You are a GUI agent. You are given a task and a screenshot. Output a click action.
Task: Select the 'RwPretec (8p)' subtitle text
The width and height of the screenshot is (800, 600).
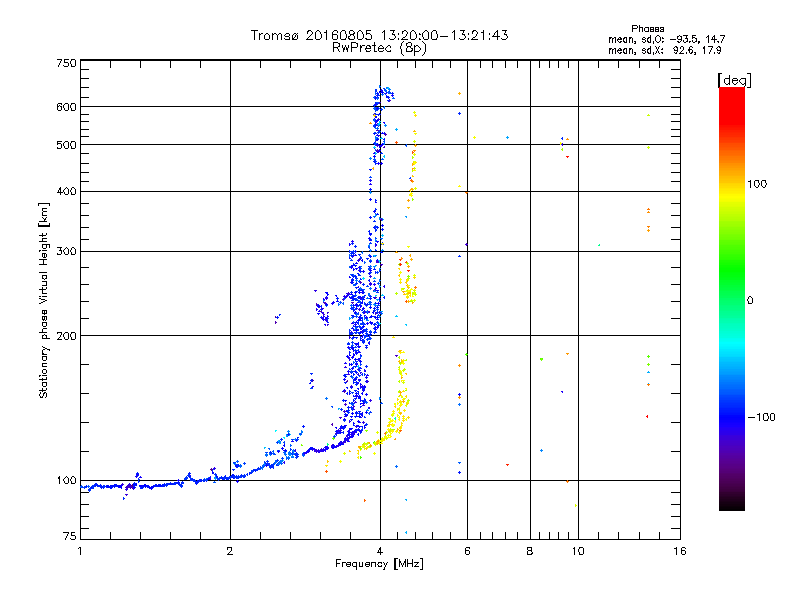point(379,48)
